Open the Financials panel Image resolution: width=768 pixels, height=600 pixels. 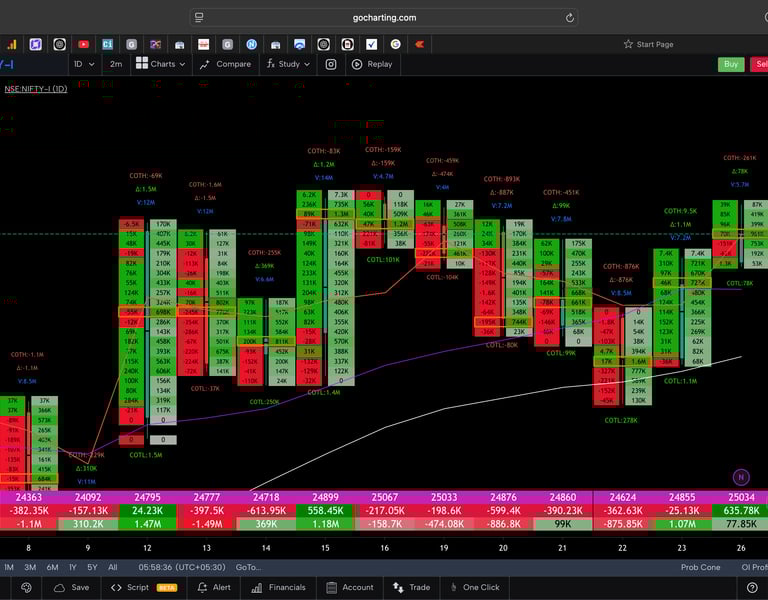pyautogui.click(x=278, y=587)
